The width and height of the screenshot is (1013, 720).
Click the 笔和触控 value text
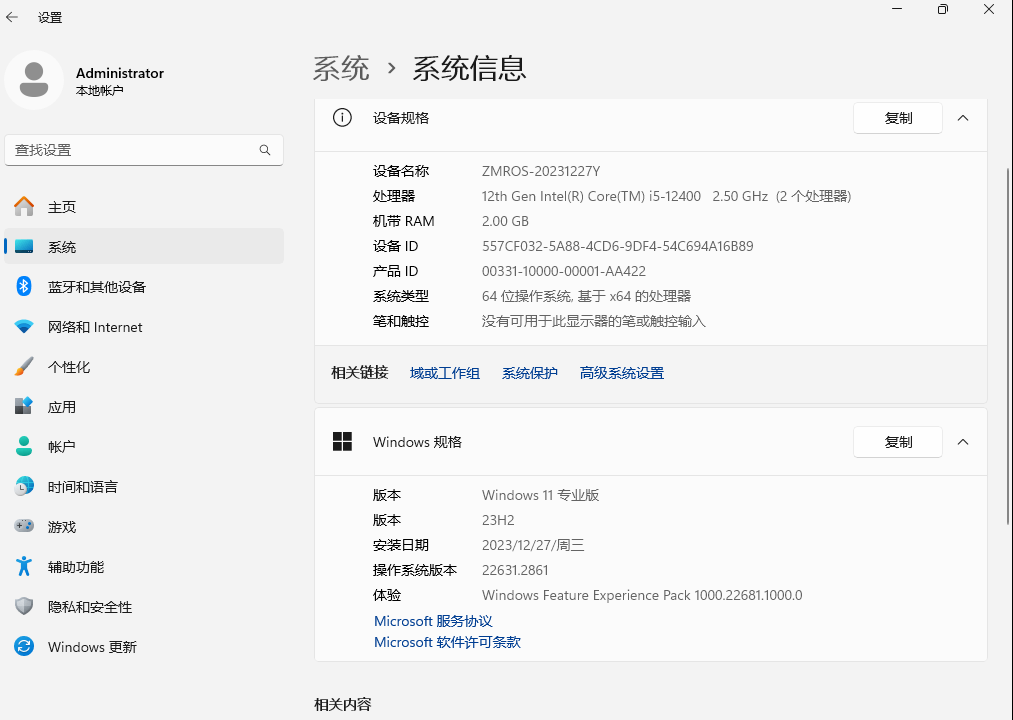point(594,321)
